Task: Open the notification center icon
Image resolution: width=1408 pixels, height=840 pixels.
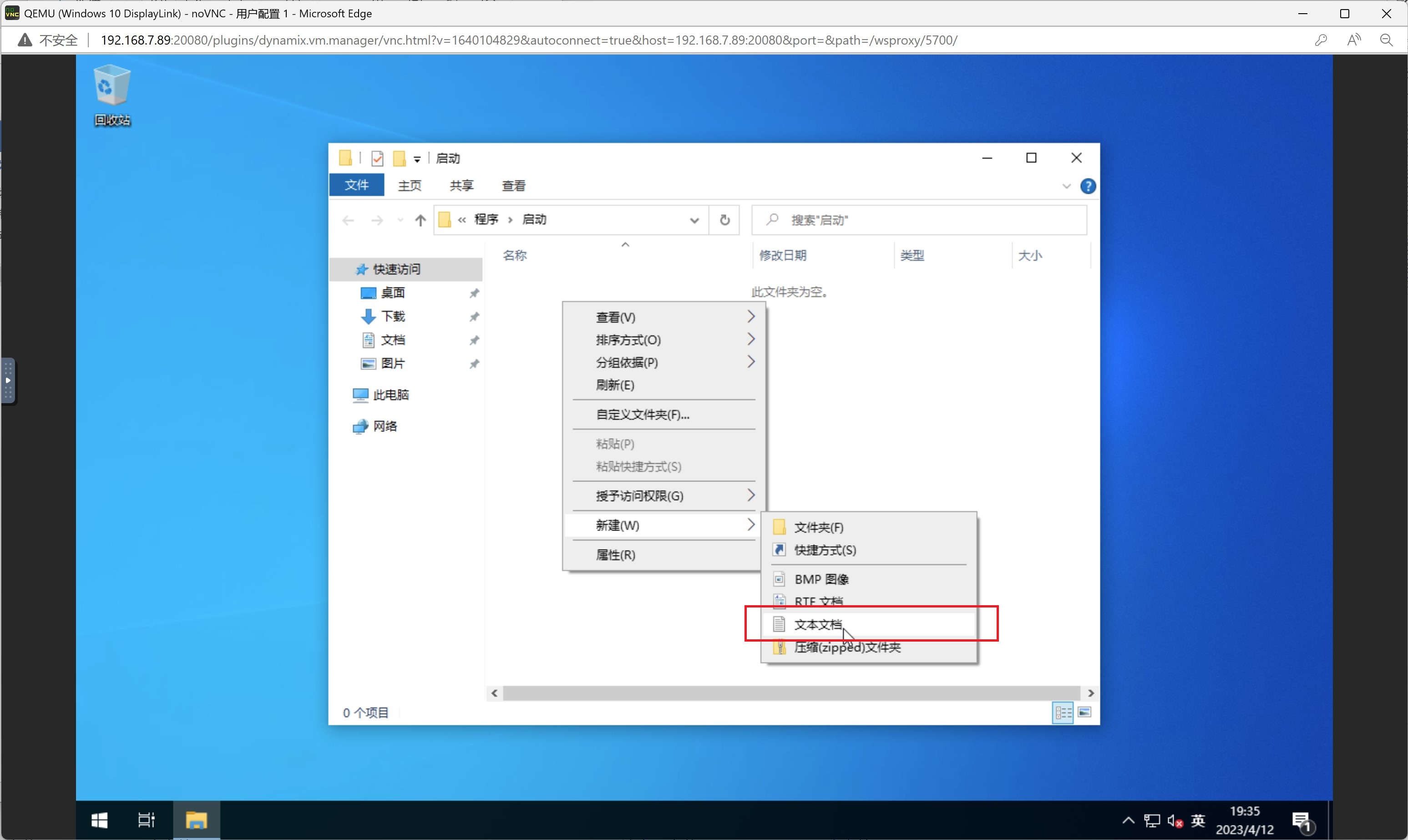Action: (1301, 821)
